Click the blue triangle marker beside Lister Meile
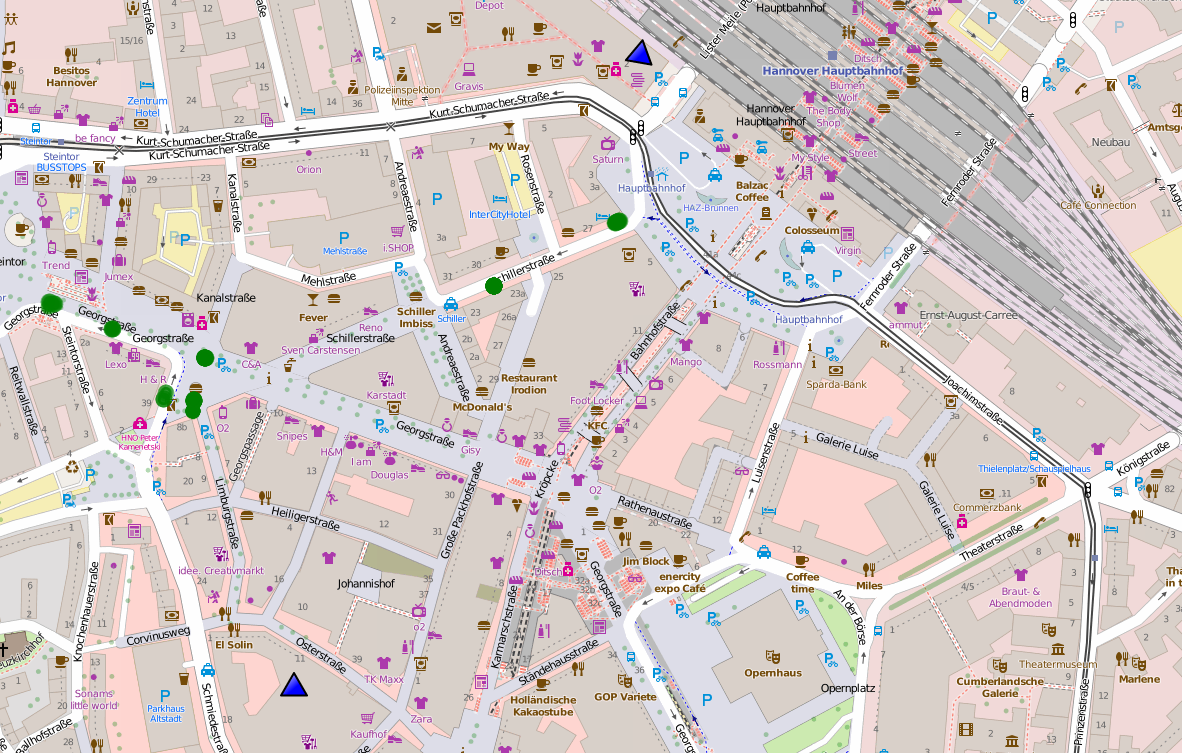 pyautogui.click(x=639, y=52)
